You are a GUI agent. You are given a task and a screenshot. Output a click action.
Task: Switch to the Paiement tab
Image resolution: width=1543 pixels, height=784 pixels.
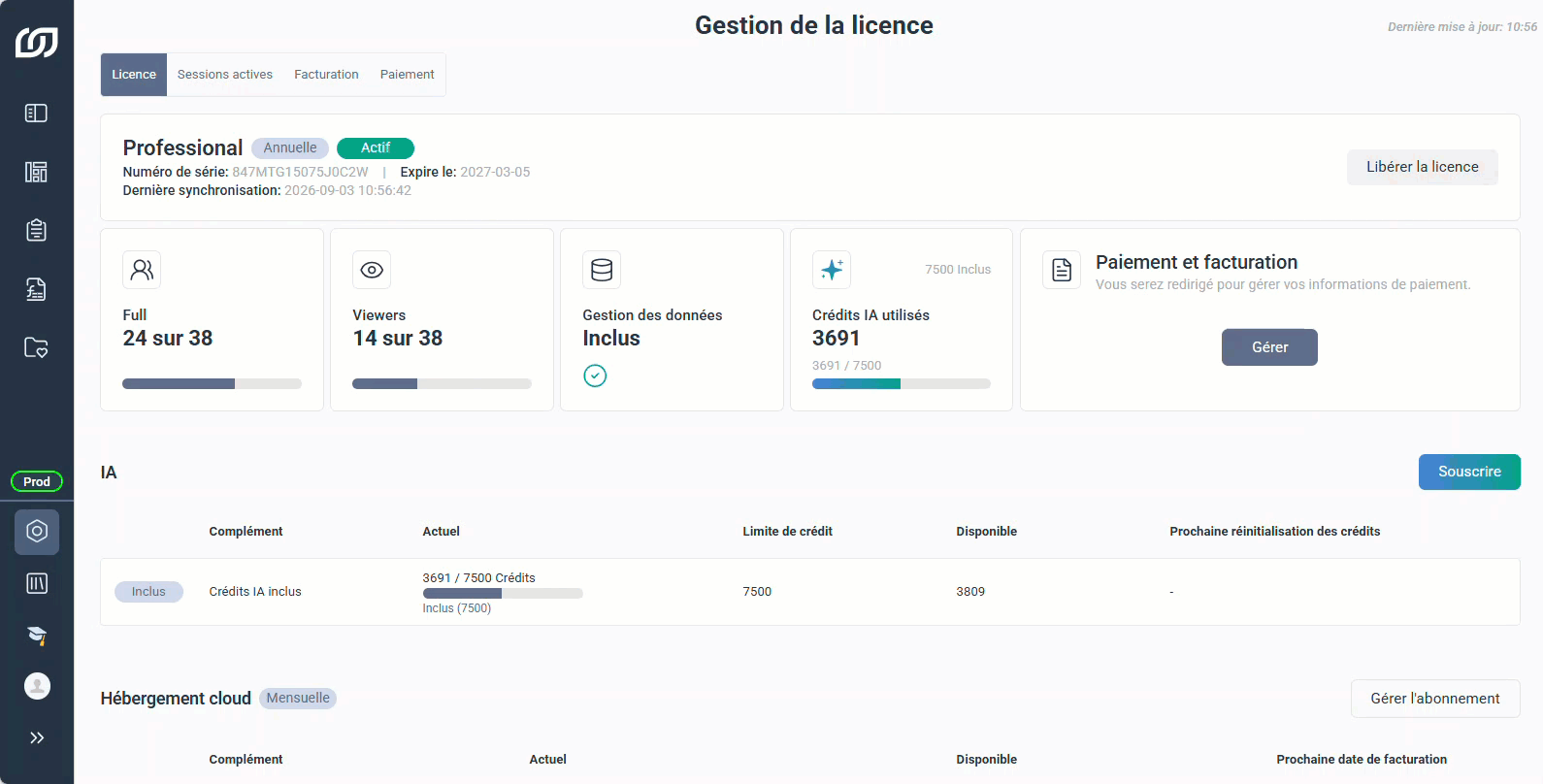[x=408, y=75]
